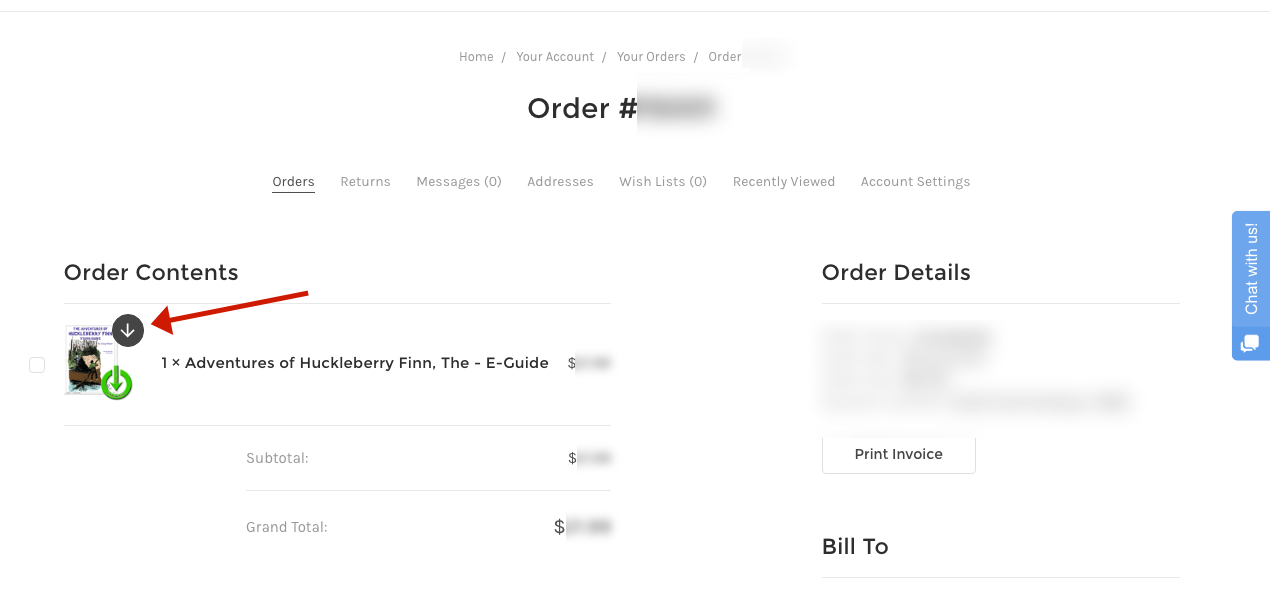The height and width of the screenshot is (595, 1270).
Task: Navigate to Your Account breadcrumb
Action: (x=555, y=57)
